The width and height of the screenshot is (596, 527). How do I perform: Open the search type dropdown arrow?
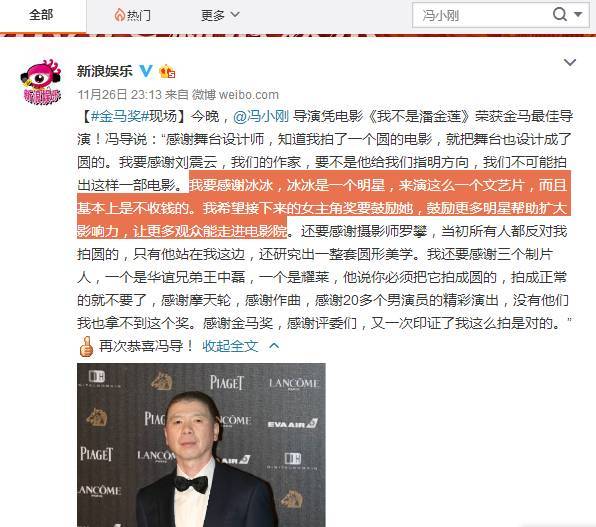(x=578, y=14)
